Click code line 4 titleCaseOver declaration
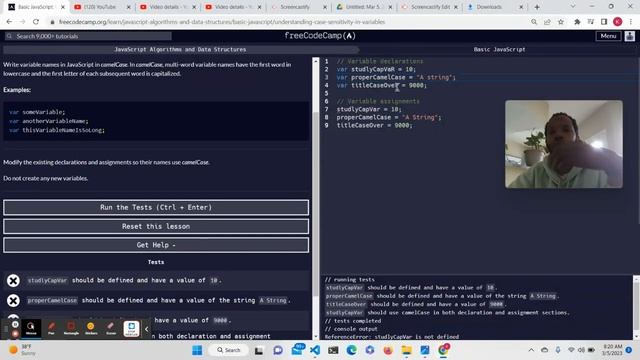Screen dimensions: 640x360 coord(381,85)
